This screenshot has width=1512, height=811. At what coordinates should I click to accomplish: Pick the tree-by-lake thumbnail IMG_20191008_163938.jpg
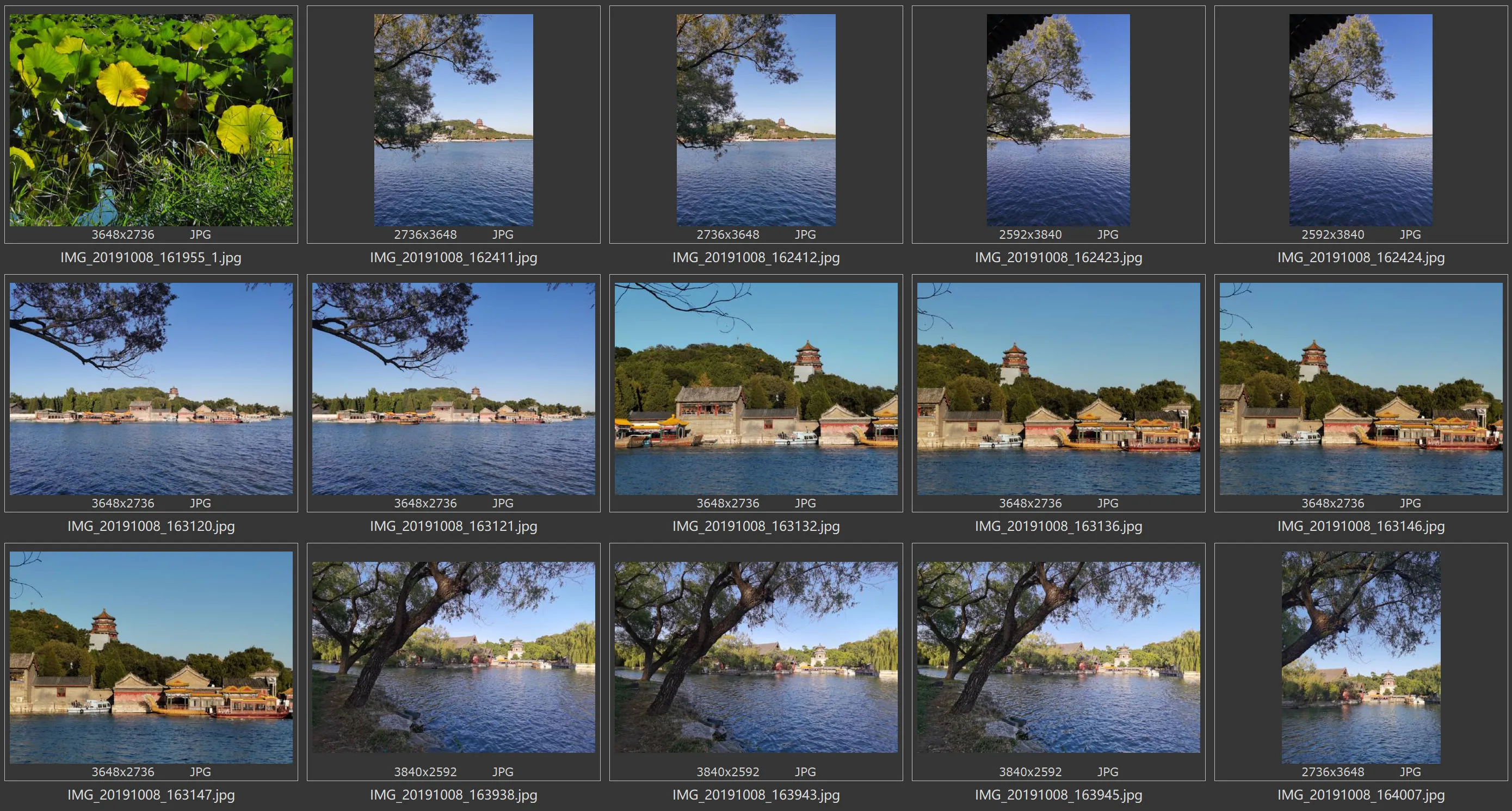click(x=454, y=657)
